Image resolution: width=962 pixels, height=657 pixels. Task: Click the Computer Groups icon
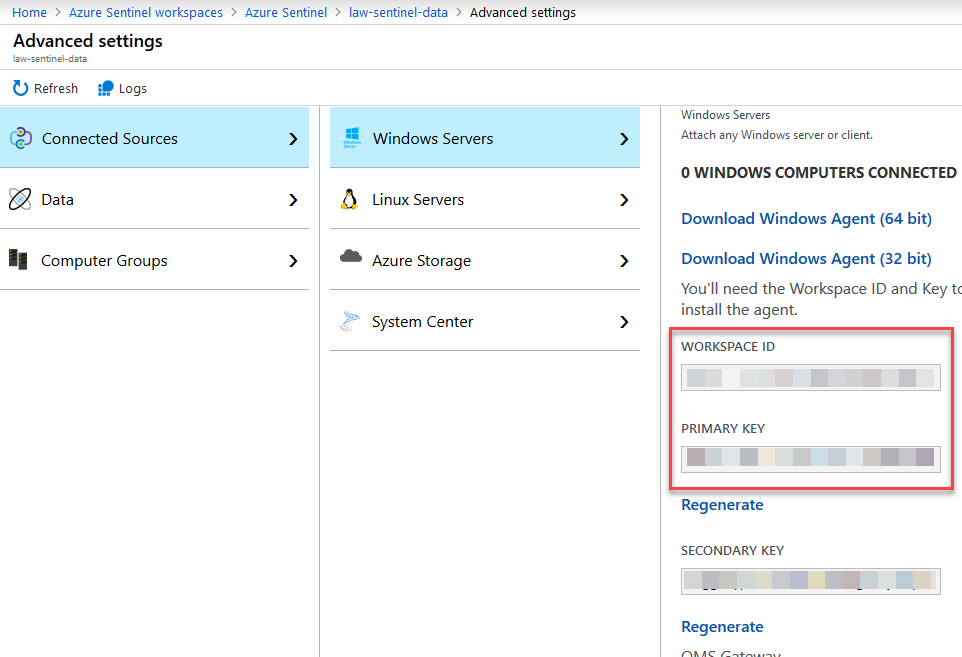(x=19, y=260)
